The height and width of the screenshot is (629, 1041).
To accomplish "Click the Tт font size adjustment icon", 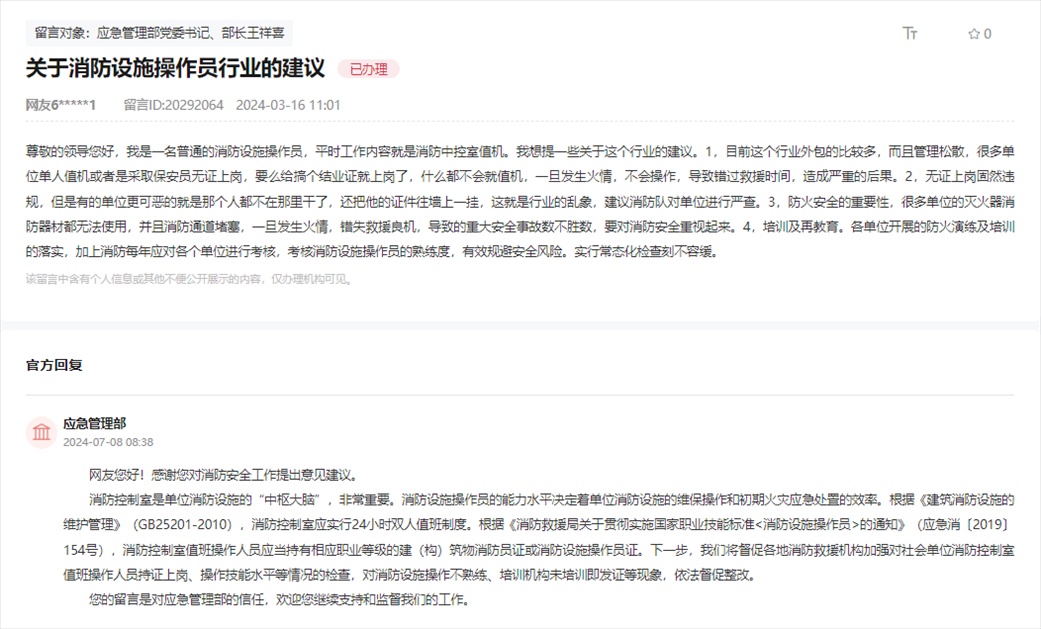I will [x=908, y=32].
